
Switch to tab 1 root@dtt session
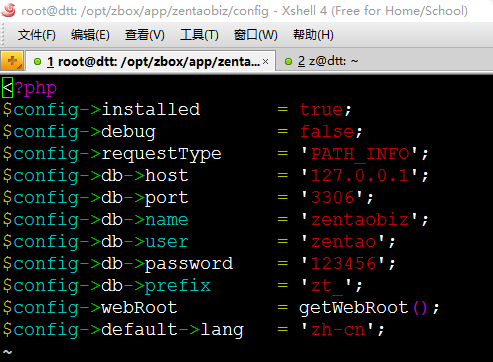[x=151, y=61]
